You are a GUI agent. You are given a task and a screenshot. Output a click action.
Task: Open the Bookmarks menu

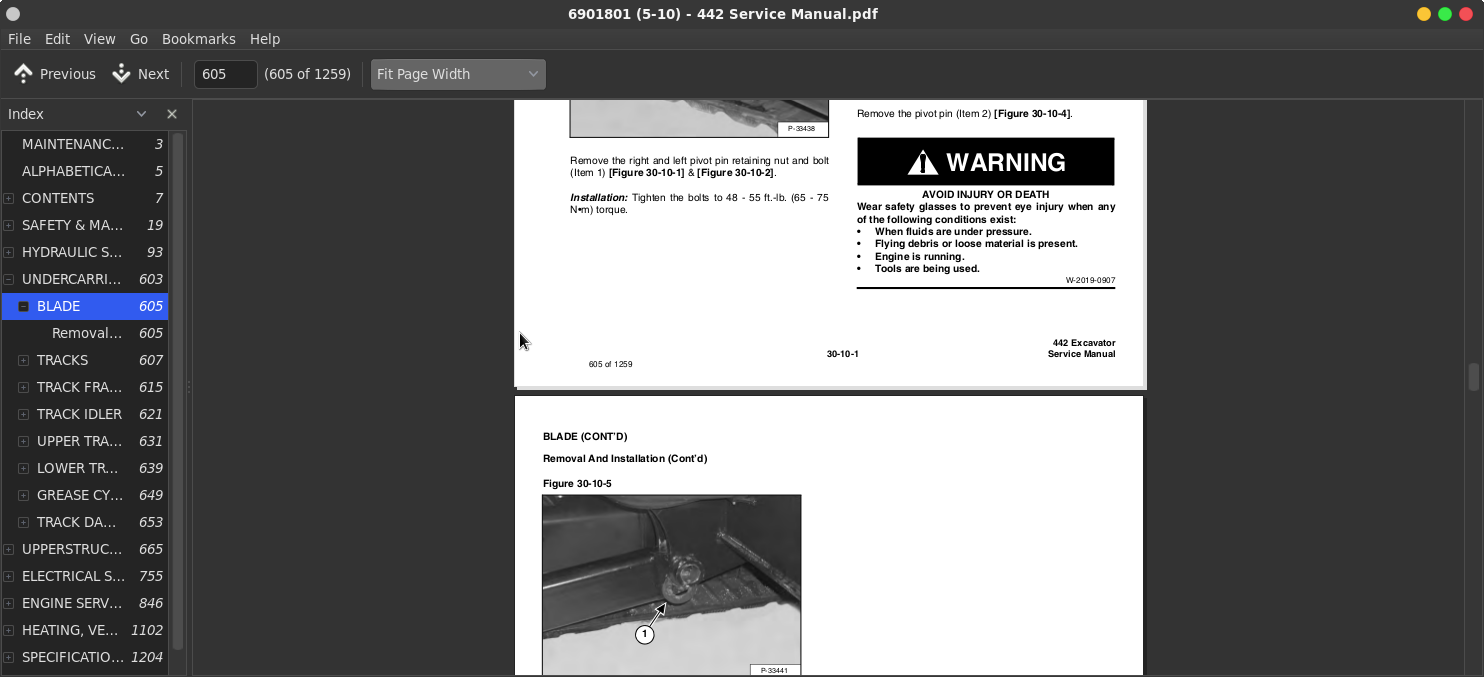coord(198,39)
